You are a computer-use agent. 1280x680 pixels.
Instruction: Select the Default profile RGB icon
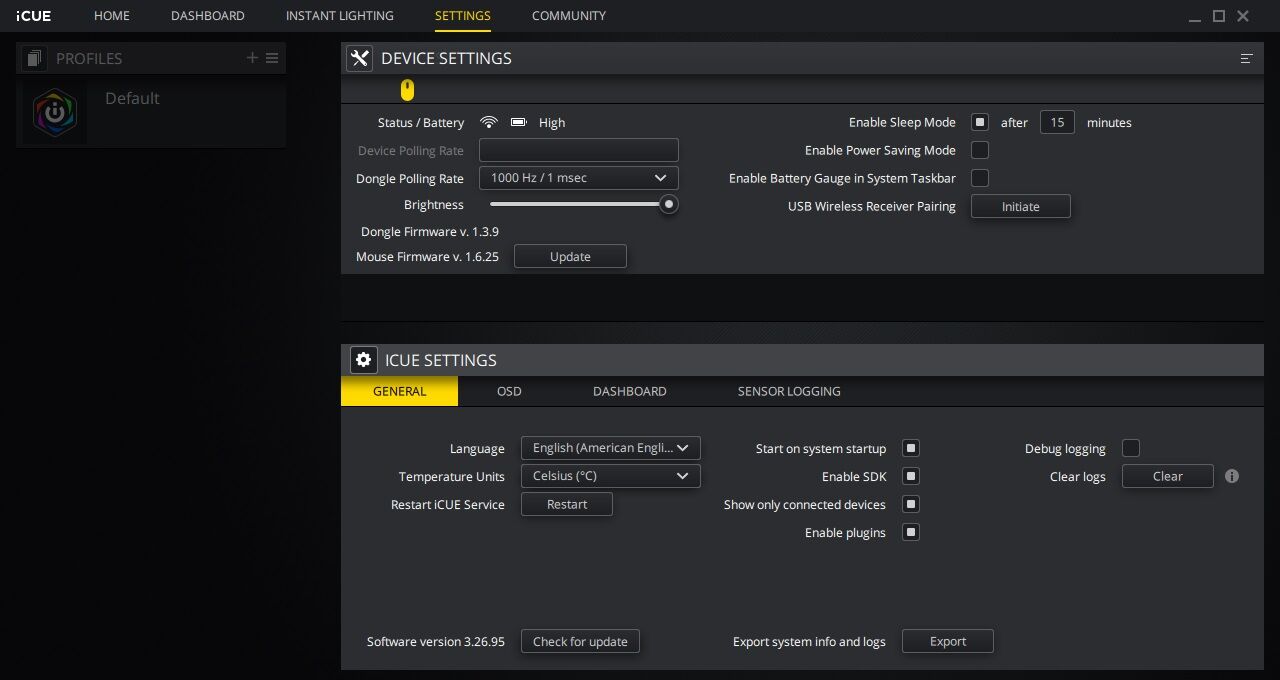[54, 111]
